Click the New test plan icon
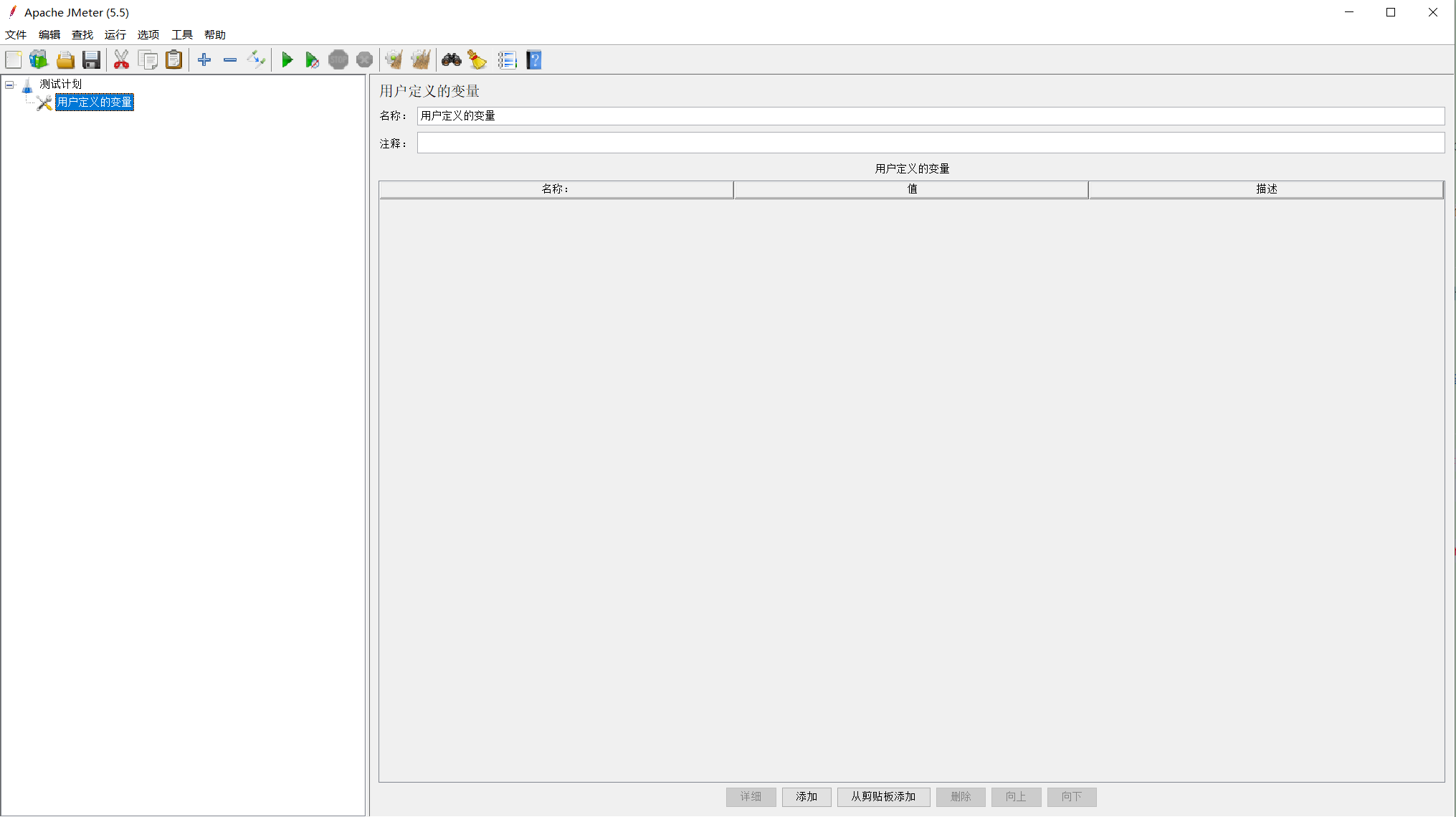The width and height of the screenshot is (1456, 817). [14, 60]
